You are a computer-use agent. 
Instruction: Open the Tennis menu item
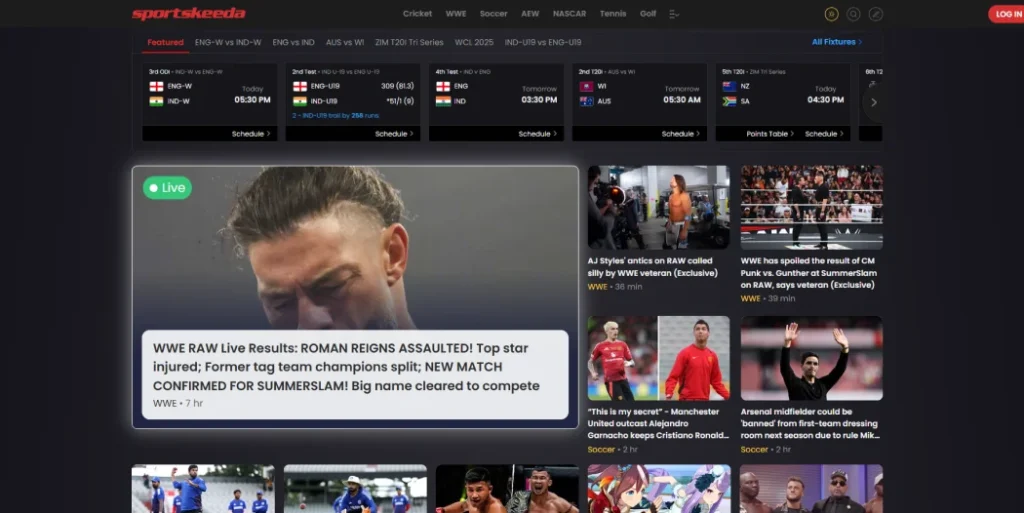coord(613,14)
